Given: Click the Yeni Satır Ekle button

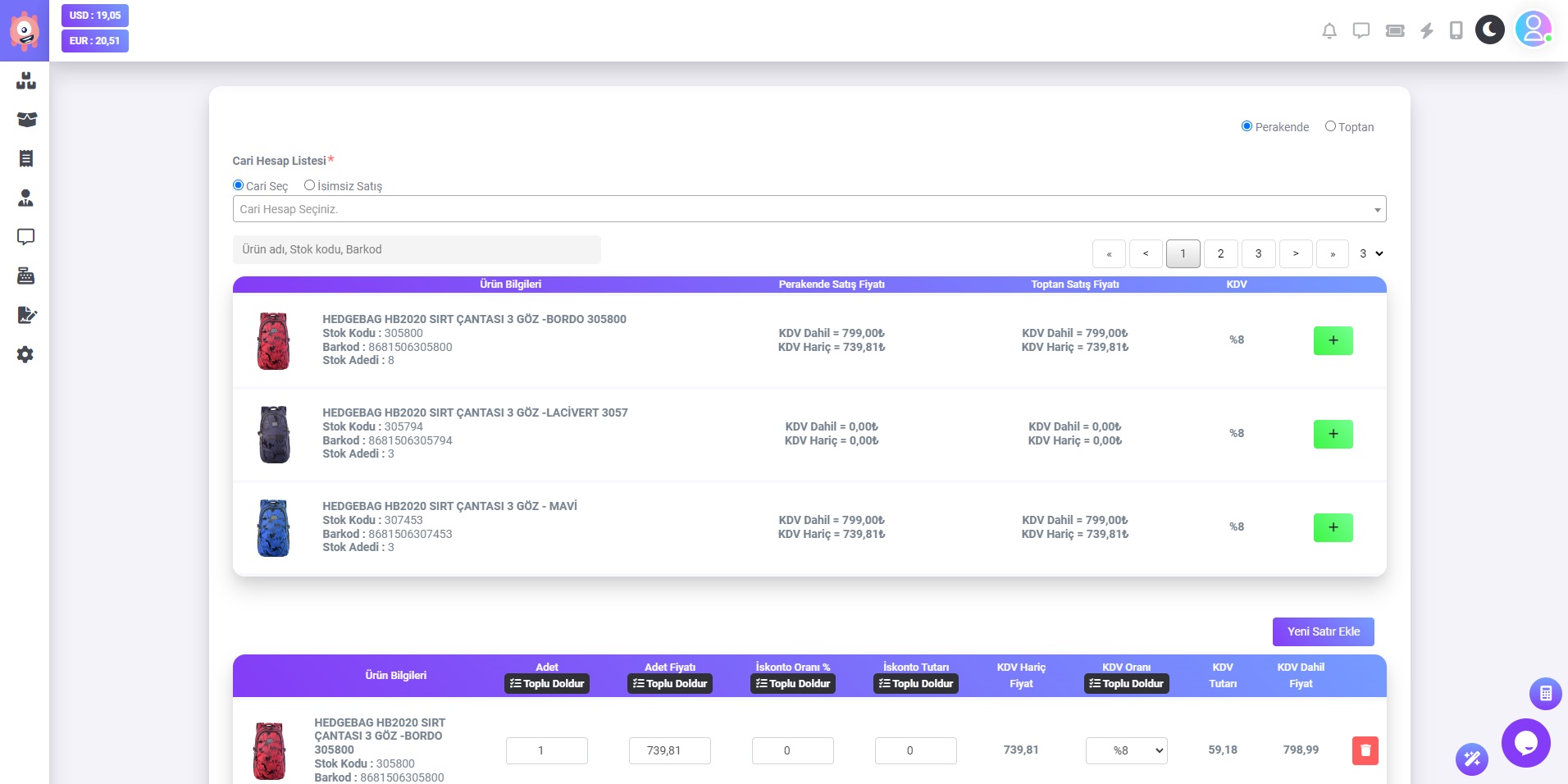Looking at the screenshot, I should [1323, 631].
